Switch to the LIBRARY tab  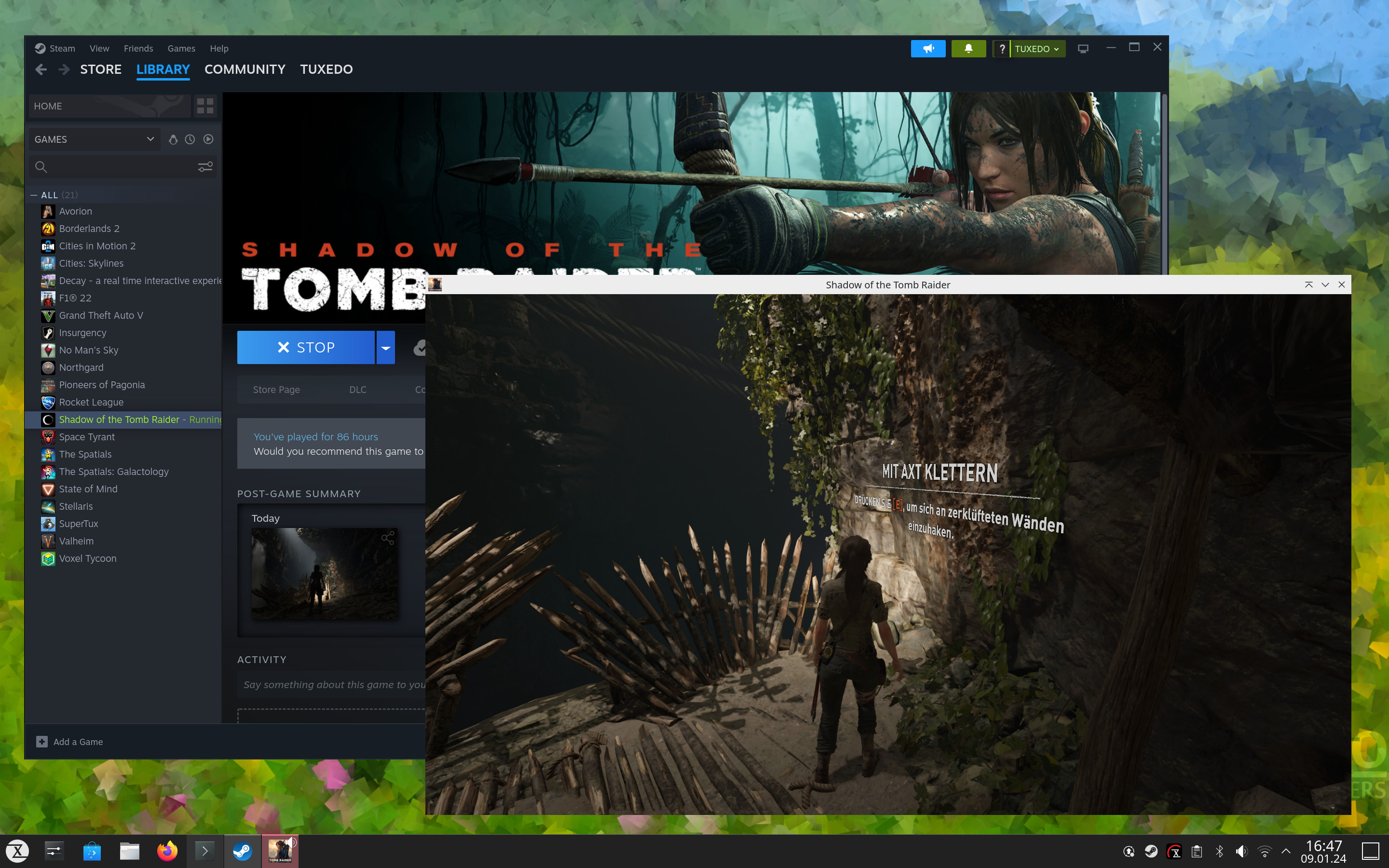[163, 69]
